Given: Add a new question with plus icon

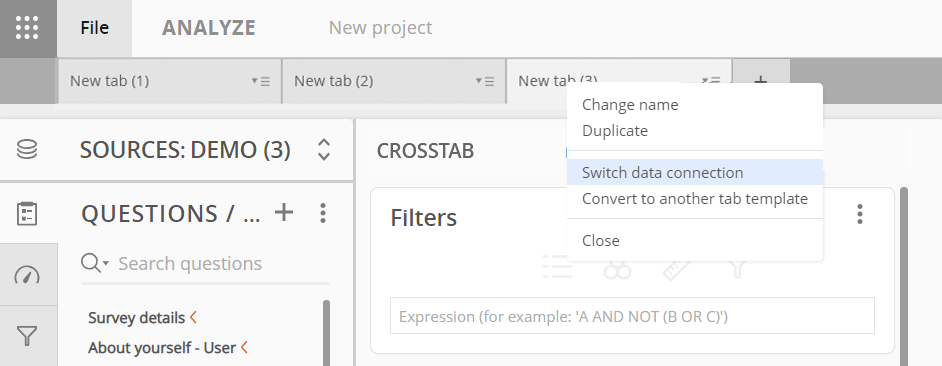Looking at the screenshot, I should coord(284,212).
